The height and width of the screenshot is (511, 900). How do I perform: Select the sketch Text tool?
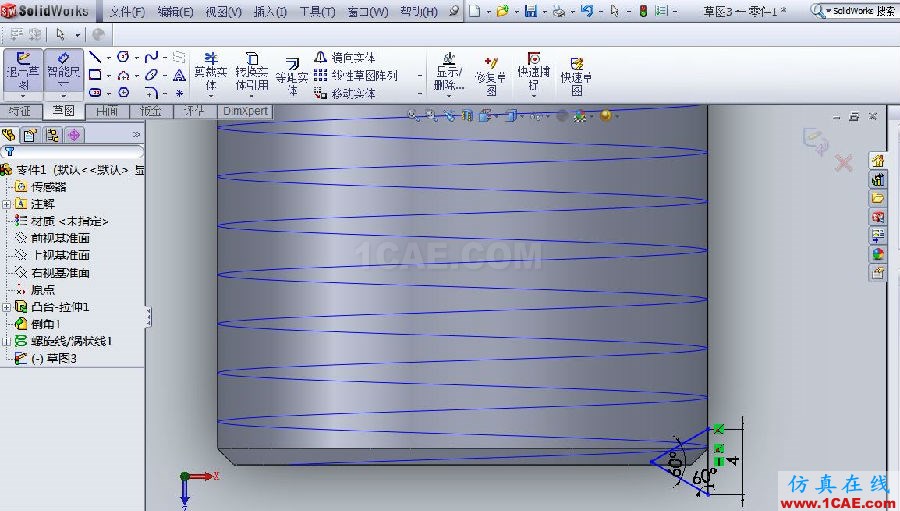tap(179, 75)
